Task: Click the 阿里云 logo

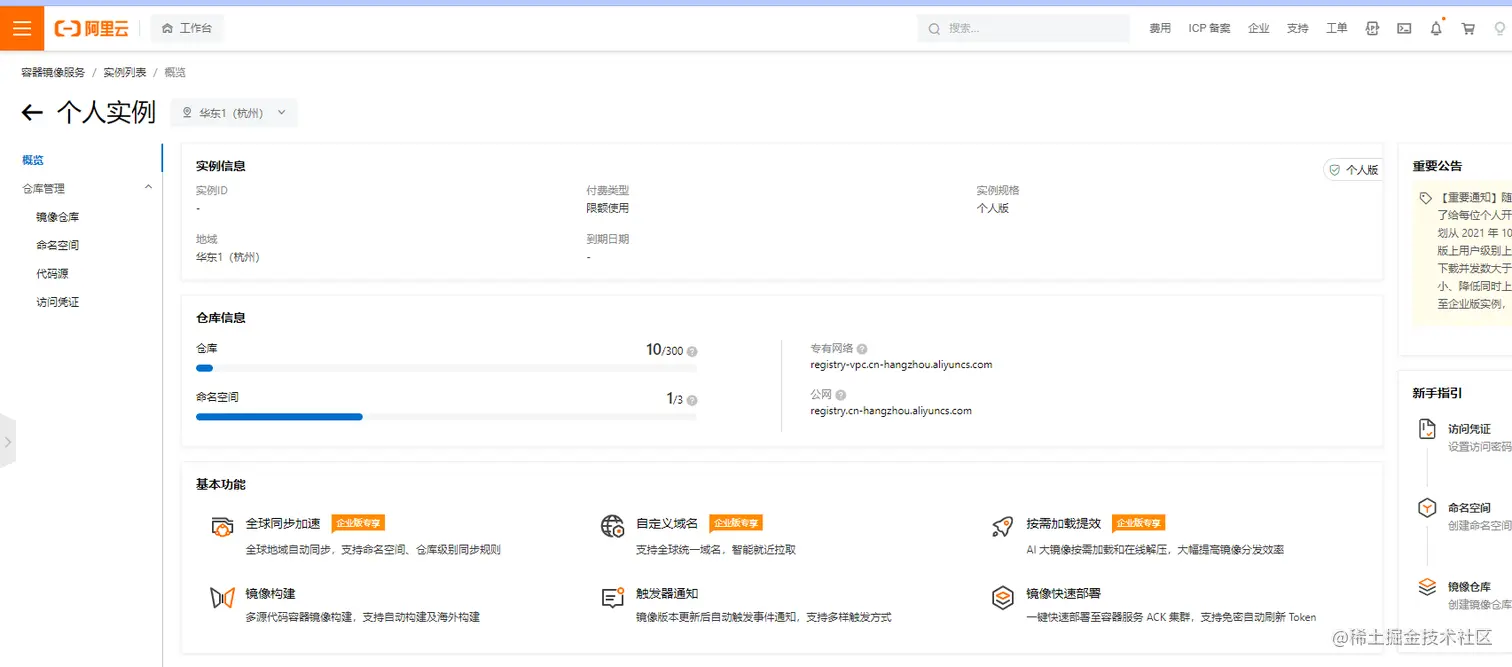Action: click(x=92, y=28)
